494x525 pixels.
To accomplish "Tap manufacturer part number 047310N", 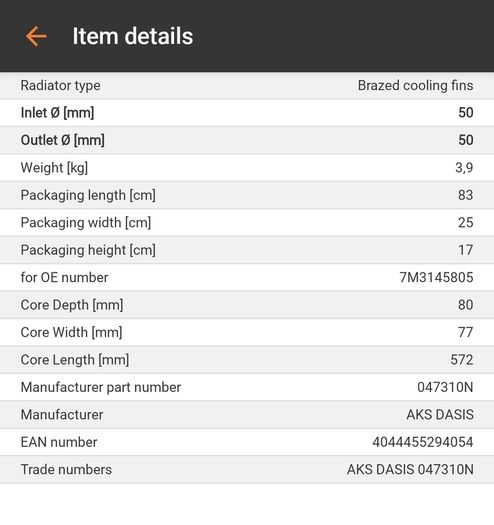I will coord(445,387).
